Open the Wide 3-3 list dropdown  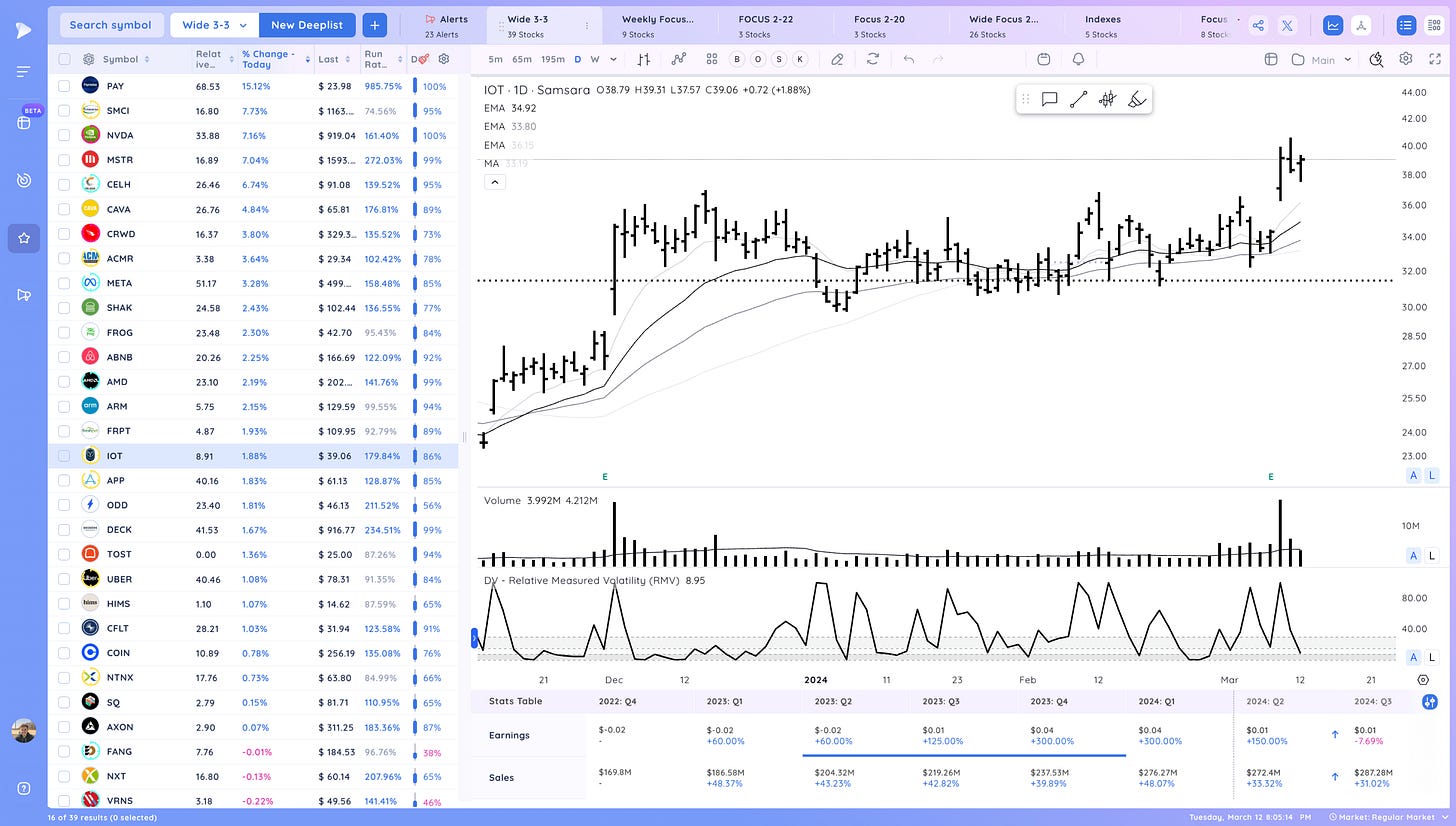pyautogui.click(x=214, y=25)
